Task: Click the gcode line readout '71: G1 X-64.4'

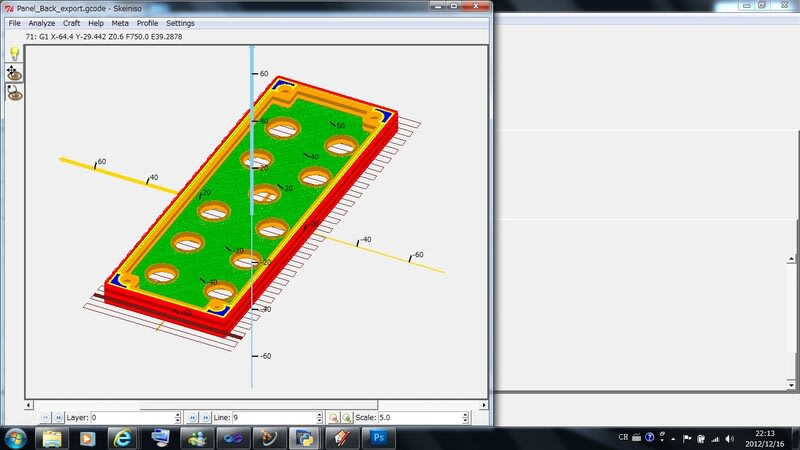Action: 104,37
